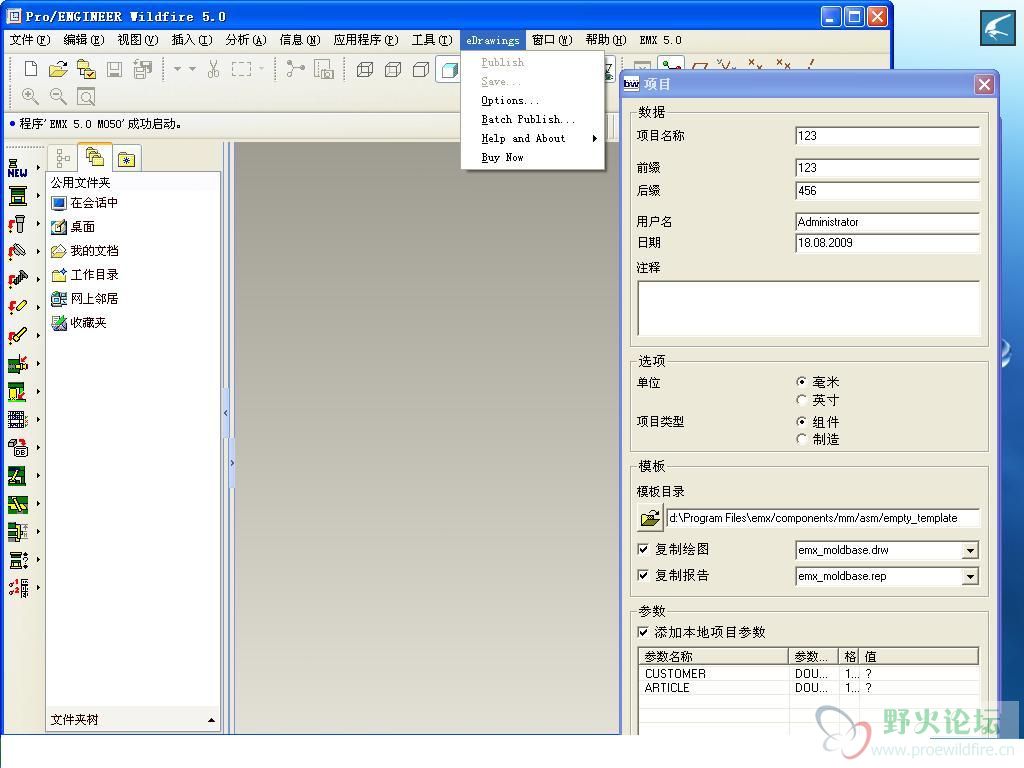Click the 后缀 input field containing 456
This screenshot has height=768, width=1024.
click(888, 191)
